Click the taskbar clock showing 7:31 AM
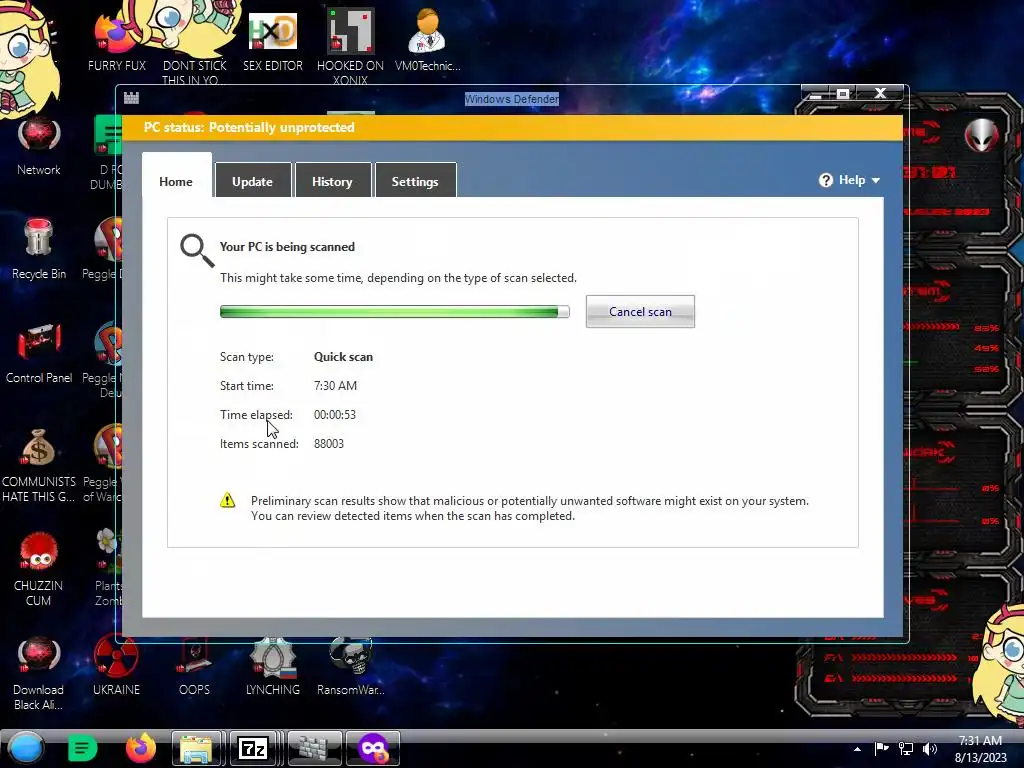 [x=980, y=748]
